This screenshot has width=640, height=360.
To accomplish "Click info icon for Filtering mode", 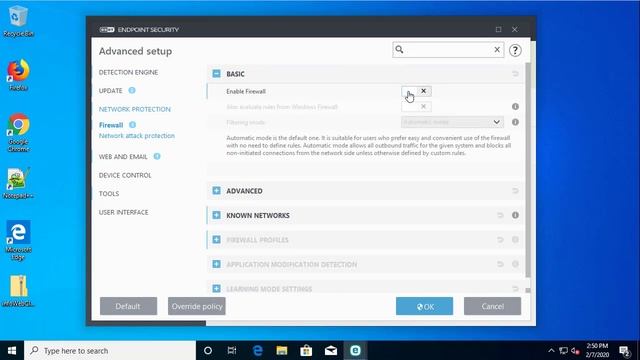I will [516, 122].
